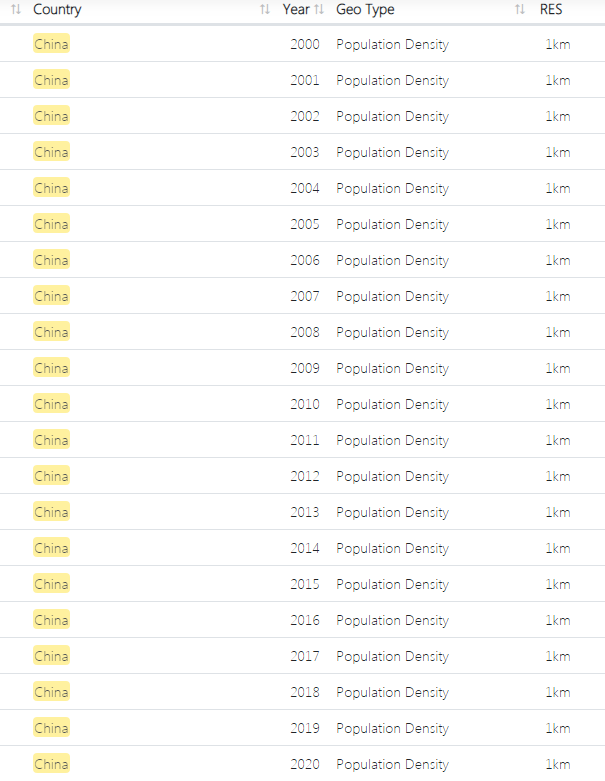
Task: Click the 1km value in the 2012 row
Action: point(558,476)
